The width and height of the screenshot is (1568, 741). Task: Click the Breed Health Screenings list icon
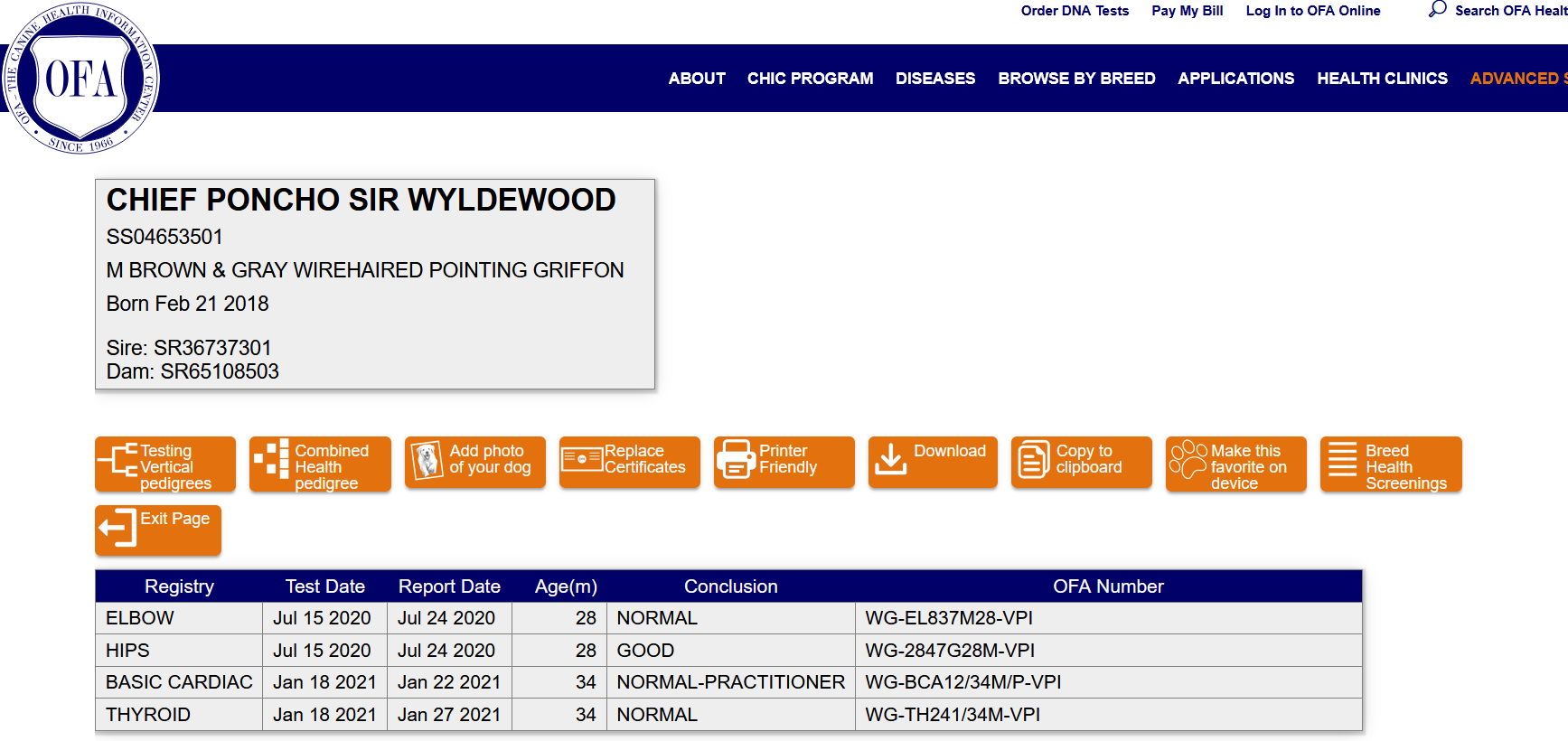[1342, 459]
